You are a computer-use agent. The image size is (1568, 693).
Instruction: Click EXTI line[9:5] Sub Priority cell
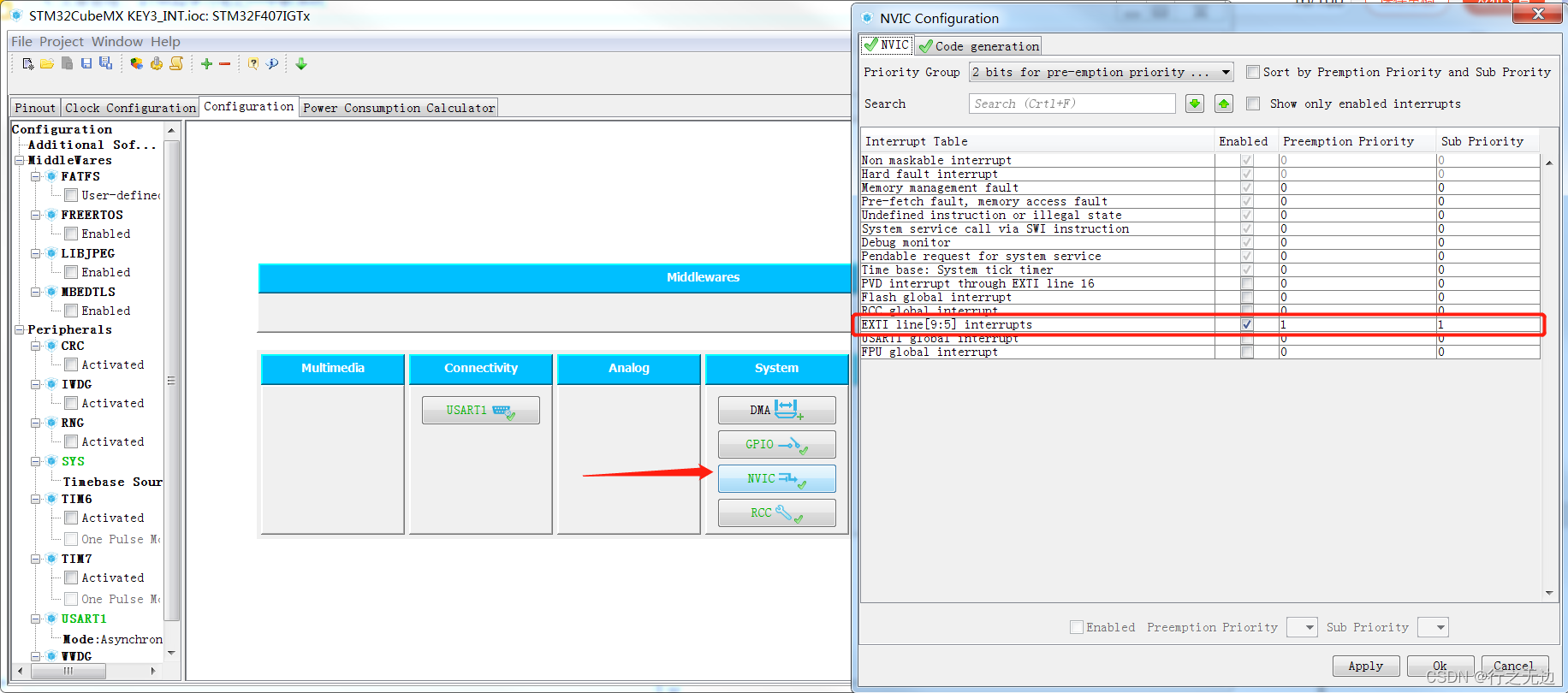pos(1488,324)
